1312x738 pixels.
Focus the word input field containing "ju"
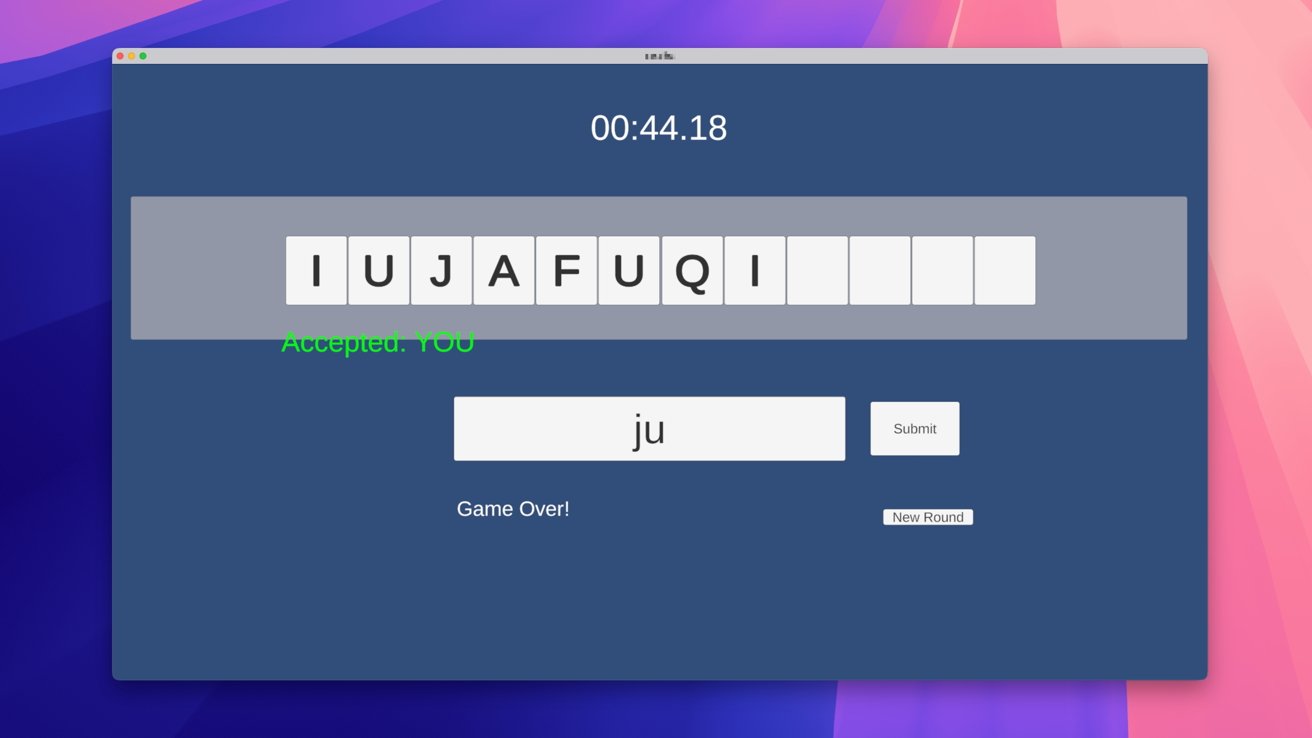649,429
